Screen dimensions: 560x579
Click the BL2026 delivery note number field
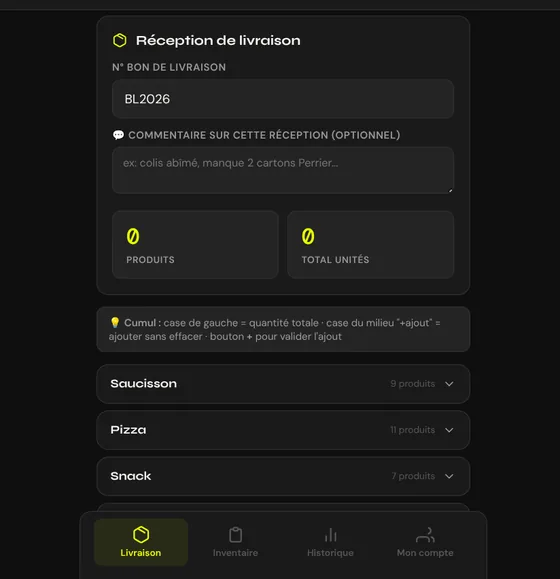point(283,99)
